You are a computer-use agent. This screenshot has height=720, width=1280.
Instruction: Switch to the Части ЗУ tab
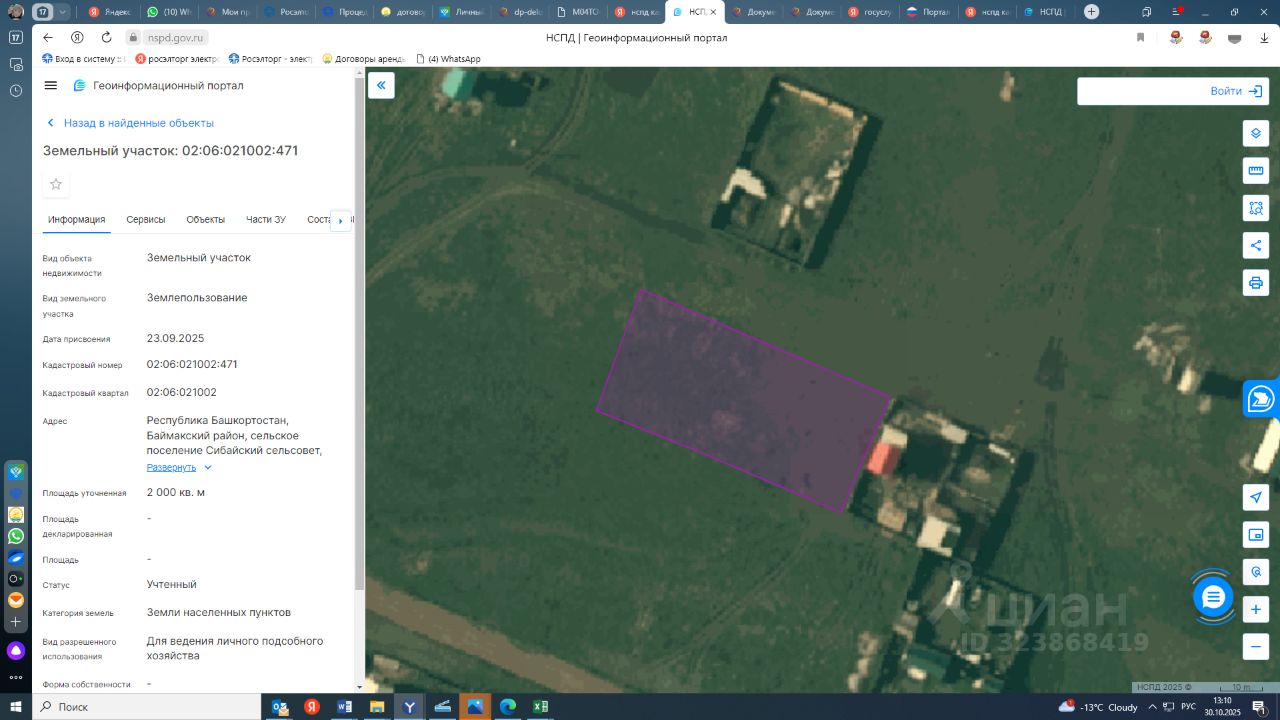point(266,220)
